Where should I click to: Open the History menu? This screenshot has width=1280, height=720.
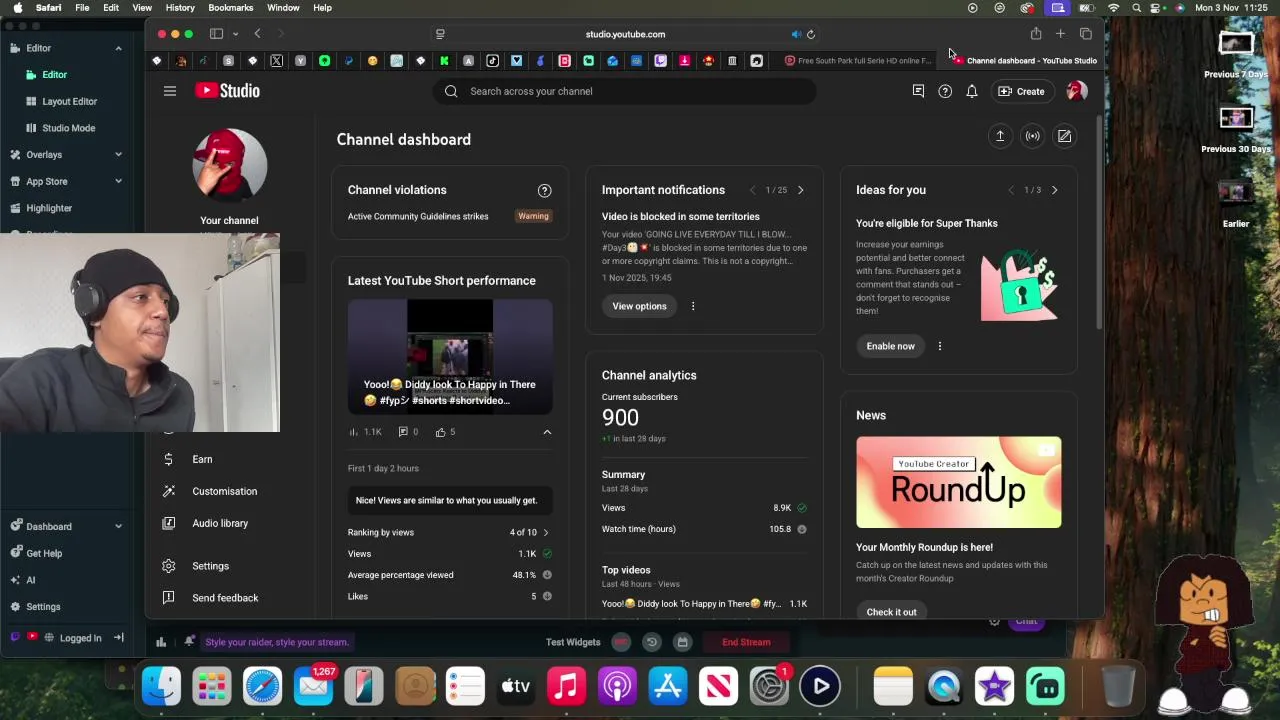[180, 8]
